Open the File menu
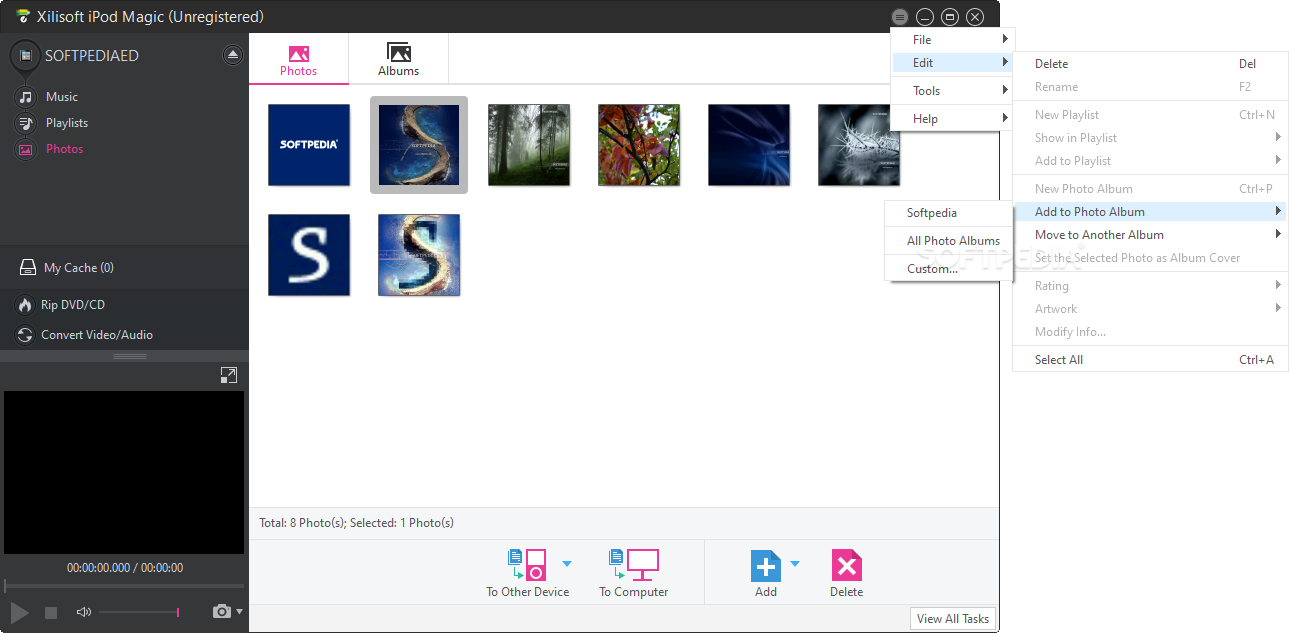1289x633 pixels. (953, 40)
